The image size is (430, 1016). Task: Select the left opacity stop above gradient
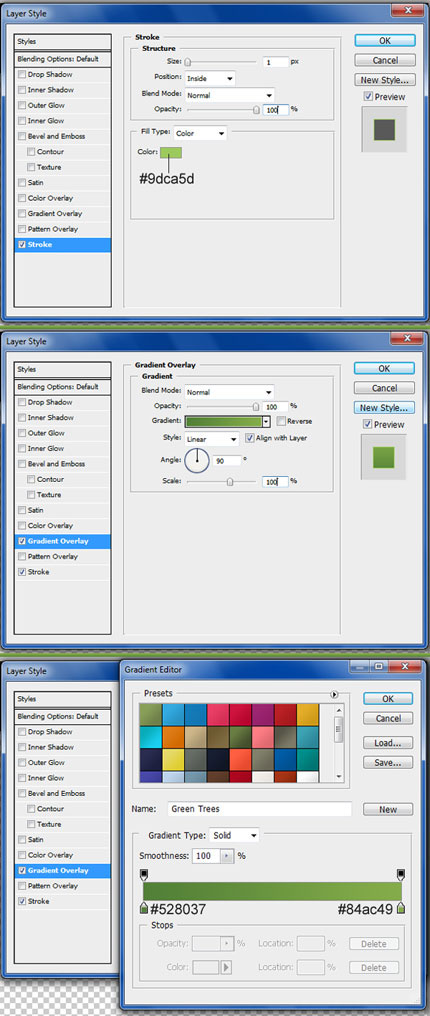144,875
